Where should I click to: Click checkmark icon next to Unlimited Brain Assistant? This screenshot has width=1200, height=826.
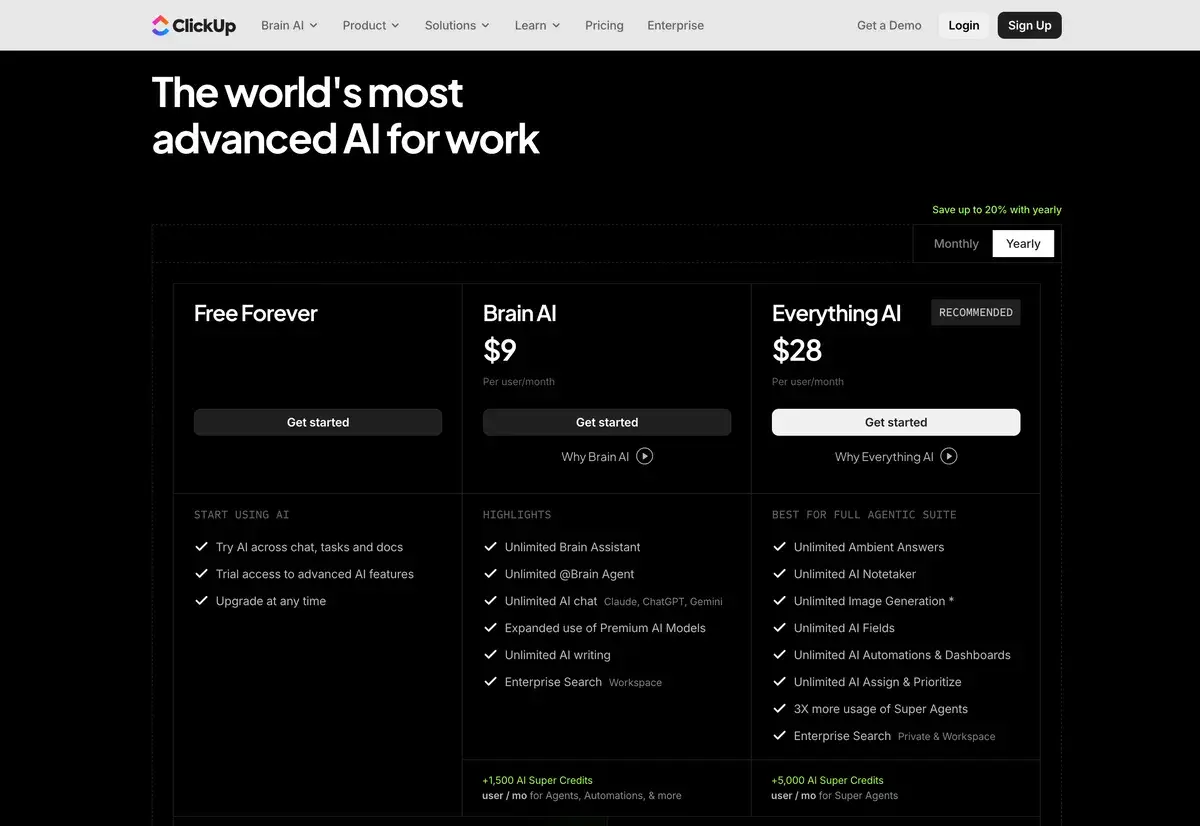(x=490, y=547)
